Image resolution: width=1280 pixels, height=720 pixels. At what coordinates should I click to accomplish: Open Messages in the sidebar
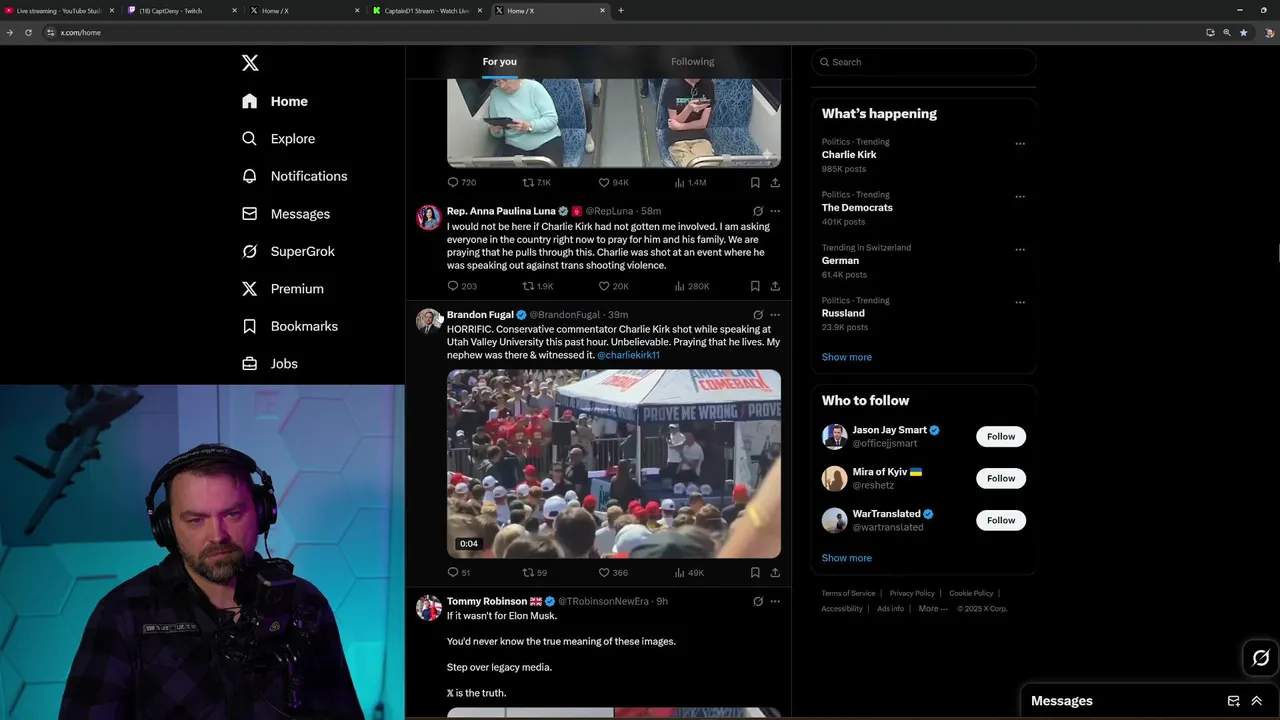(286, 214)
